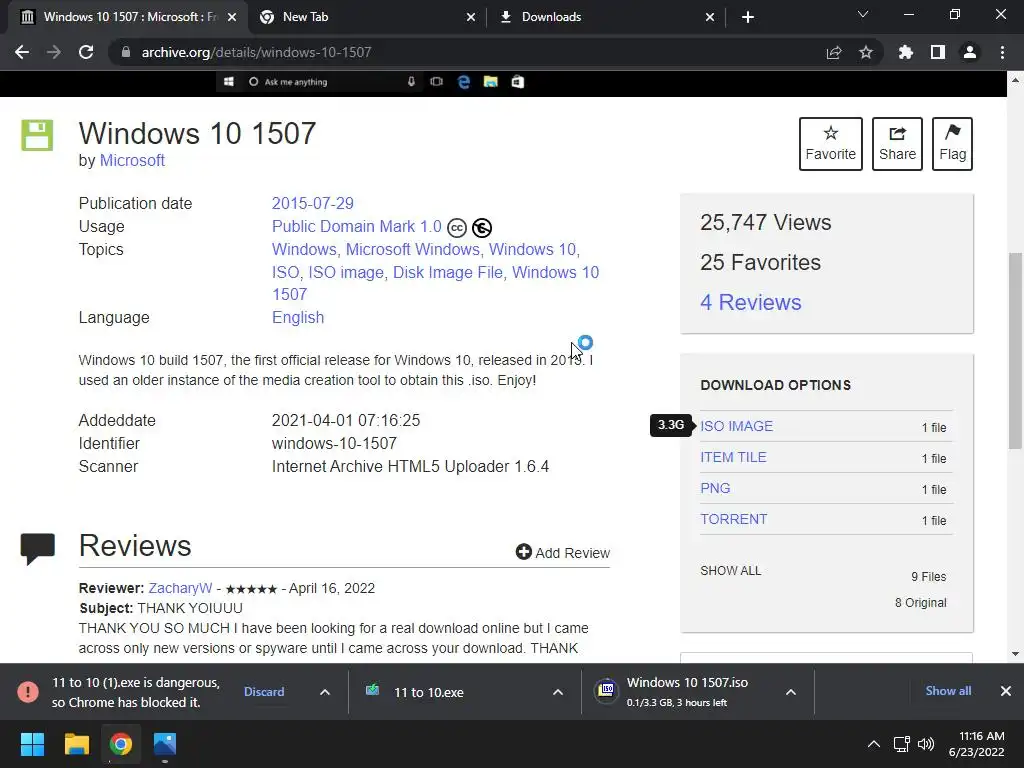Open File Explorer from taskbar

[x=76, y=744]
